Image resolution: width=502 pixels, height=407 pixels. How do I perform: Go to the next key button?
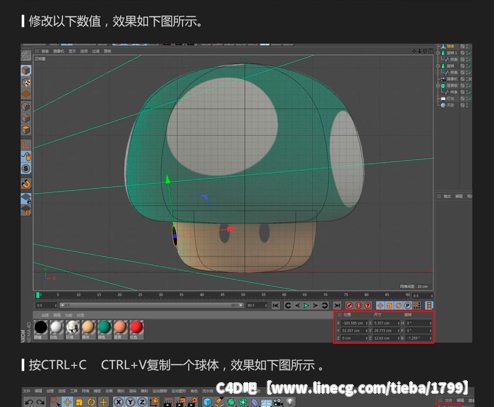pos(324,305)
